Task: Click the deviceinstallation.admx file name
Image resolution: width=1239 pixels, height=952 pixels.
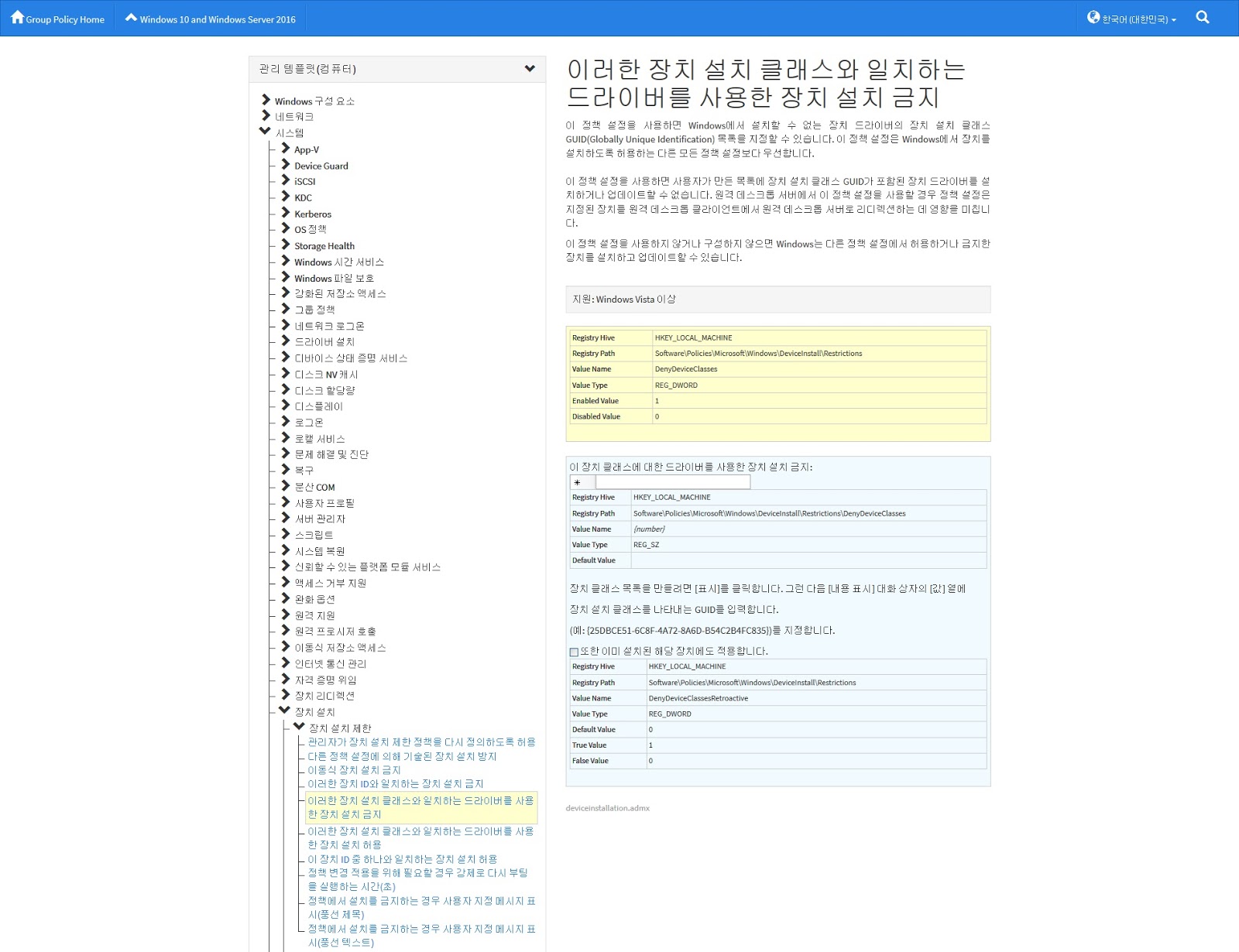Action: click(608, 808)
